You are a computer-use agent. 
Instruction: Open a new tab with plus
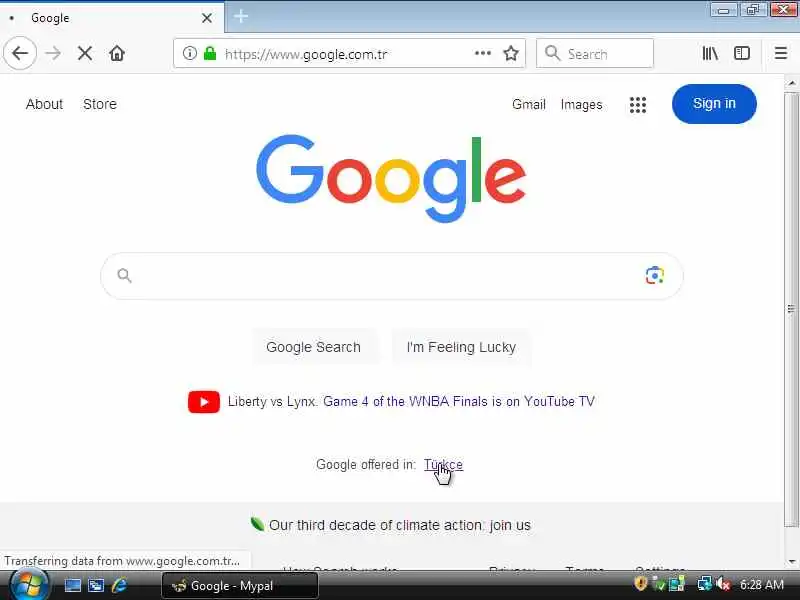point(241,17)
